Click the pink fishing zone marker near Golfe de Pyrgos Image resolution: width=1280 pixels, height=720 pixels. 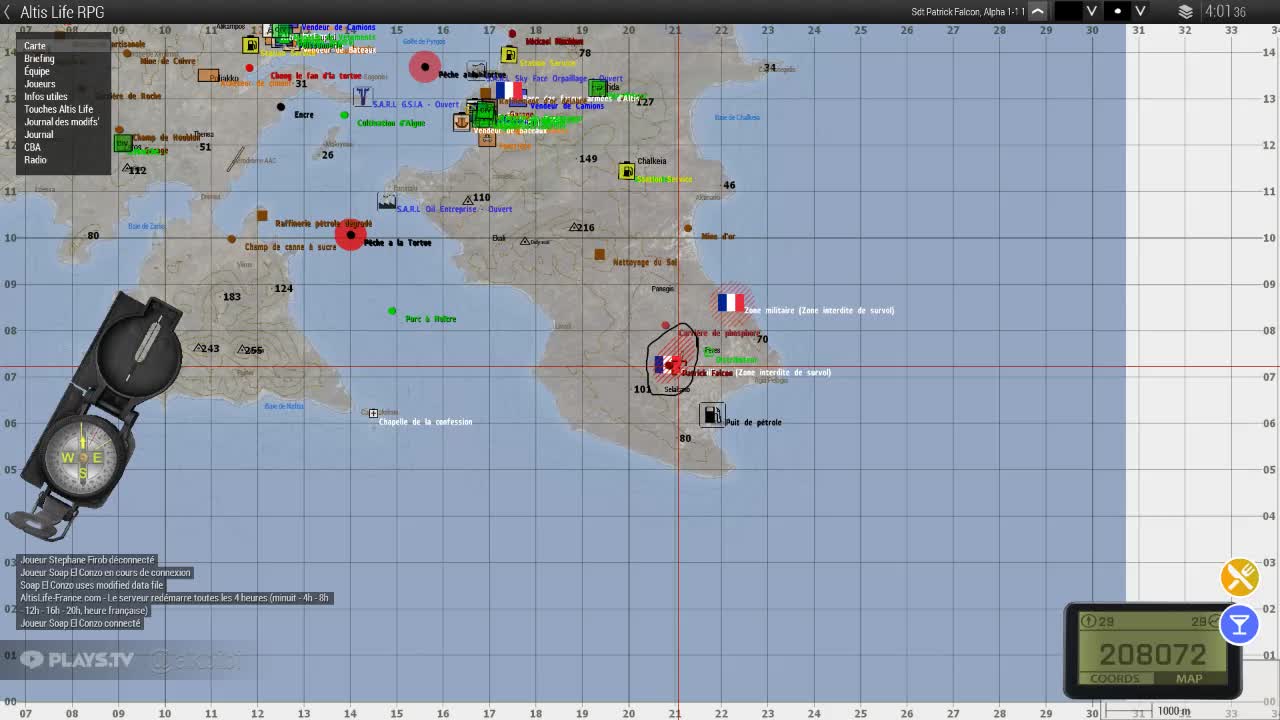tap(425, 67)
